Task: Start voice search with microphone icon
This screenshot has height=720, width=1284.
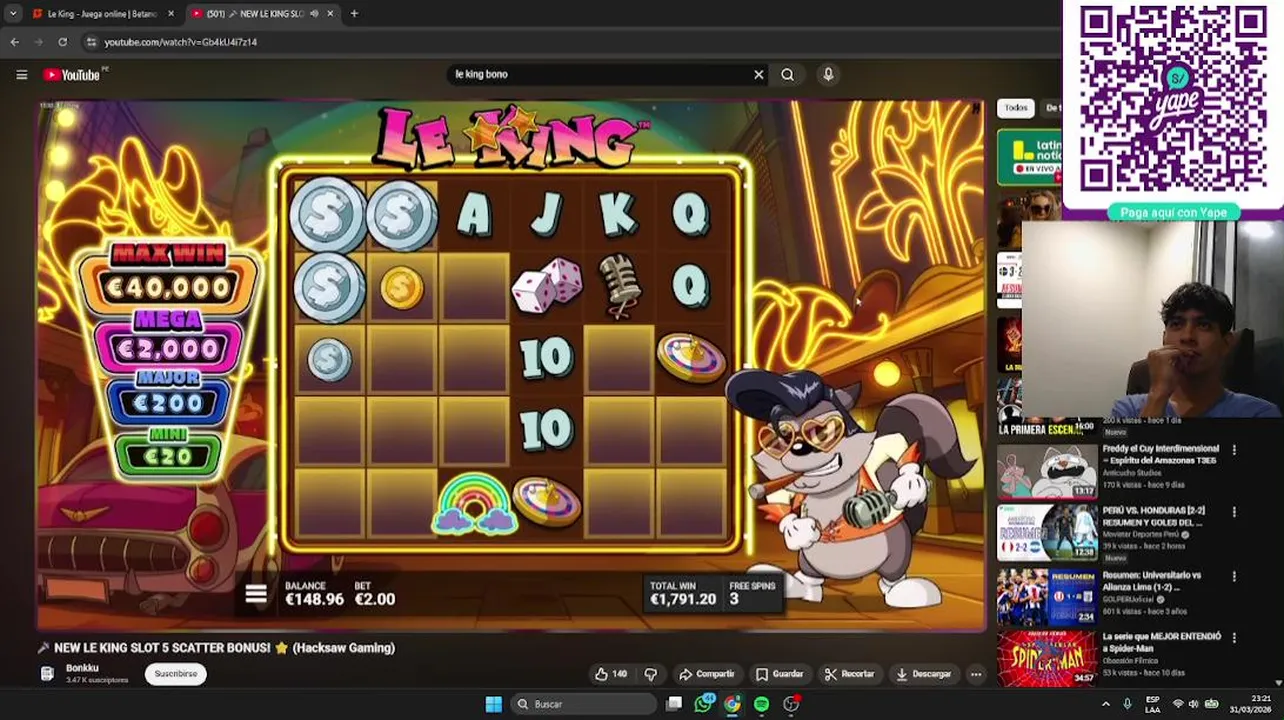Action: pos(828,74)
